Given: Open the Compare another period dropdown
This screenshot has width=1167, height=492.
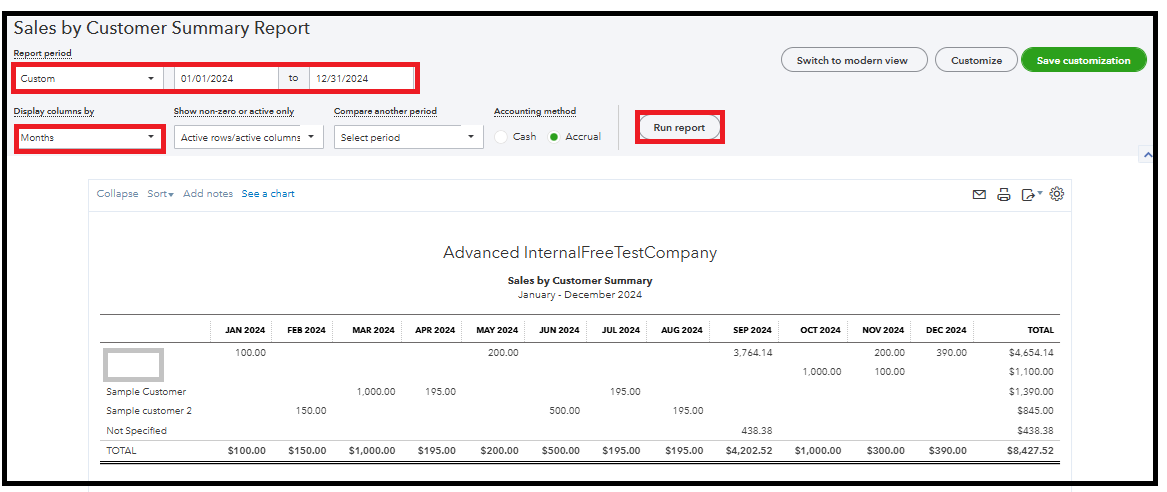Looking at the screenshot, I should 410,137.
